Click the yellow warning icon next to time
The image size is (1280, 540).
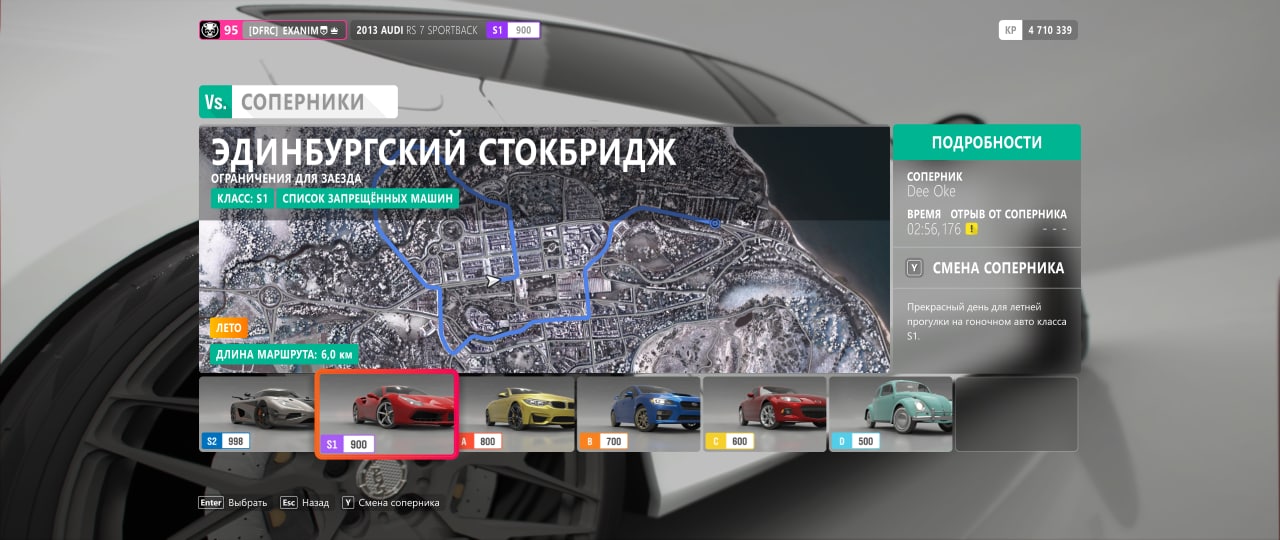point(971,229)
